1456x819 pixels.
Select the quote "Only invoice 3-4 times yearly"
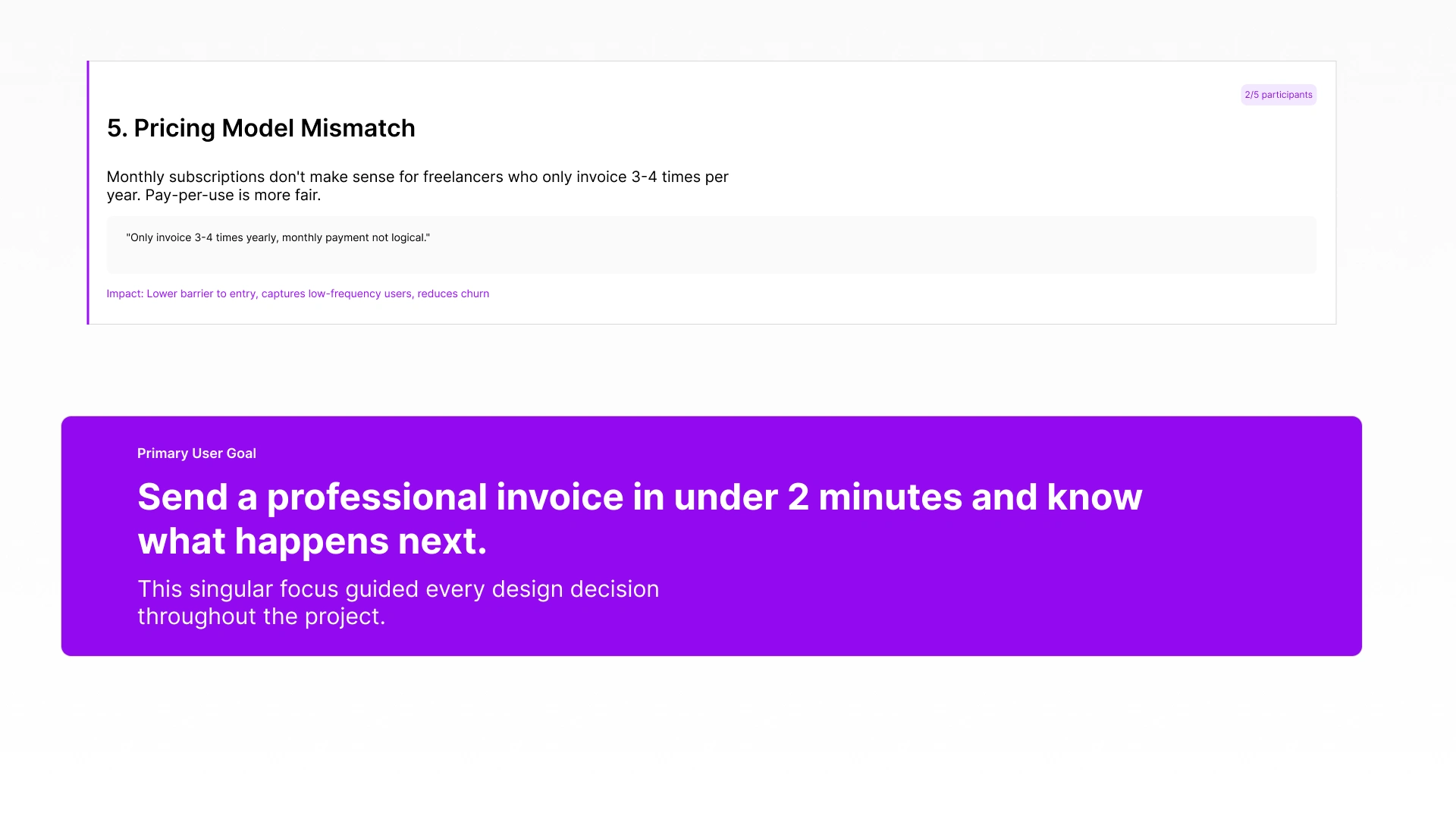(x=202, y=237)
